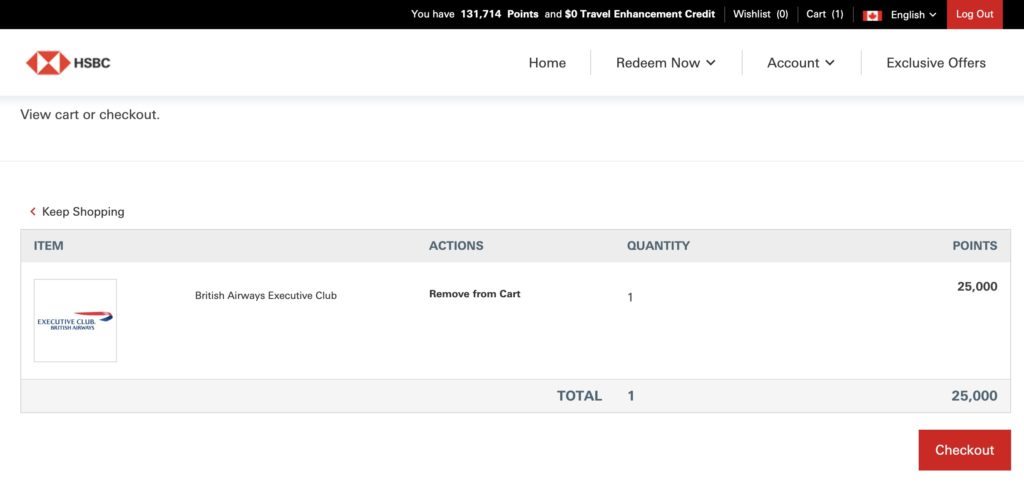The image size is (1024, 483).
Task: Click the British Airways Executive Club item name
Action: (x=265, y=296)
